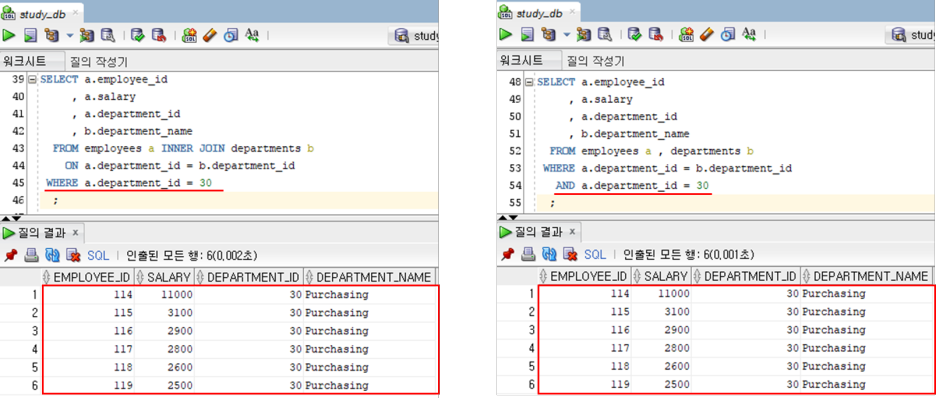Clear worksheet with eraser in right window
Image resolution: width=936 pixels, height=398 pixels.
tap(707, 35)
